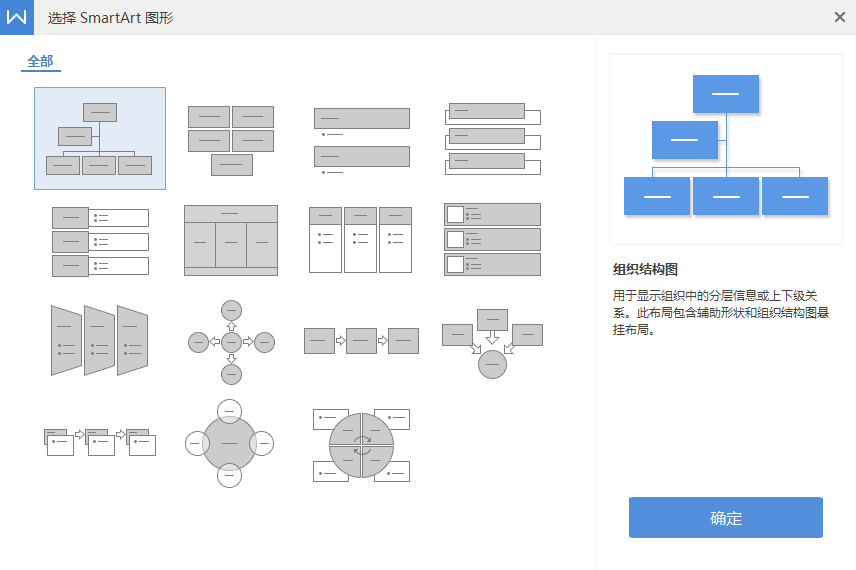The height and width of the screenshot is (570, 856).
Task: Select the vertical bullet list layout
Action: coord(361,141)
